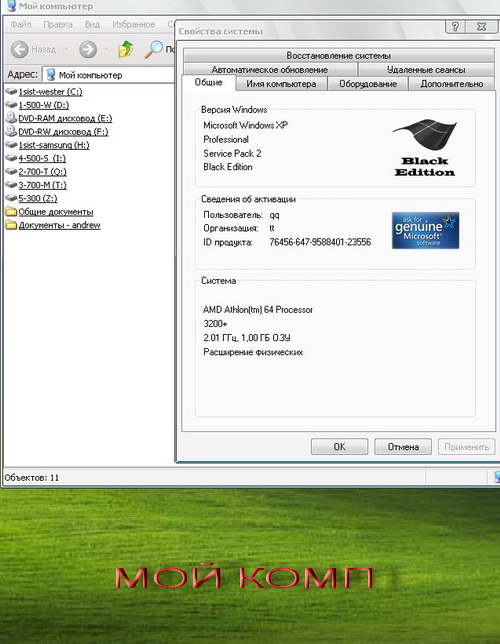Click the AMD Athlon(tm) 64 Processor text

coord(258,309)
